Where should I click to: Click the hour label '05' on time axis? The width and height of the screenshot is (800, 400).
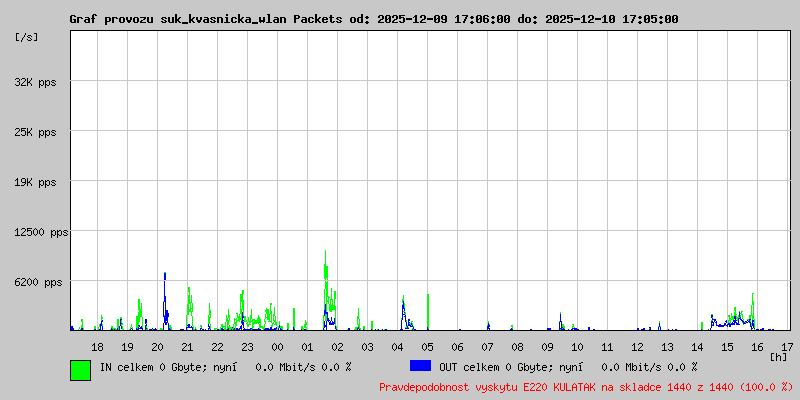[x=428, y=347]
